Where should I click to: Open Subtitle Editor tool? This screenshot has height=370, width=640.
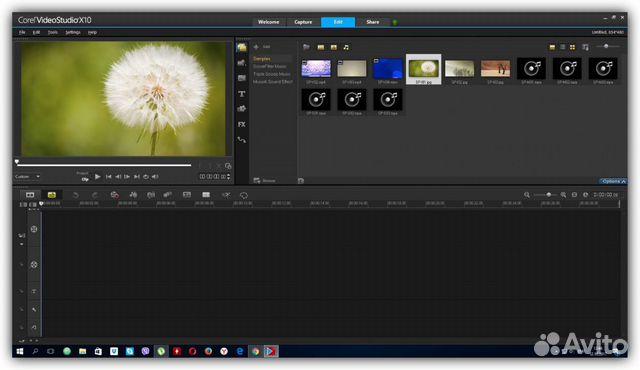(187, 195)
